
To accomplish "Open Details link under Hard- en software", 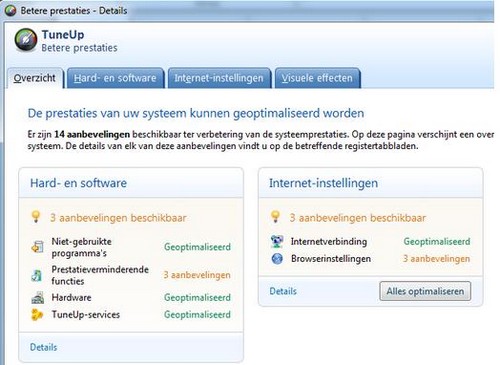I will 43,347.
